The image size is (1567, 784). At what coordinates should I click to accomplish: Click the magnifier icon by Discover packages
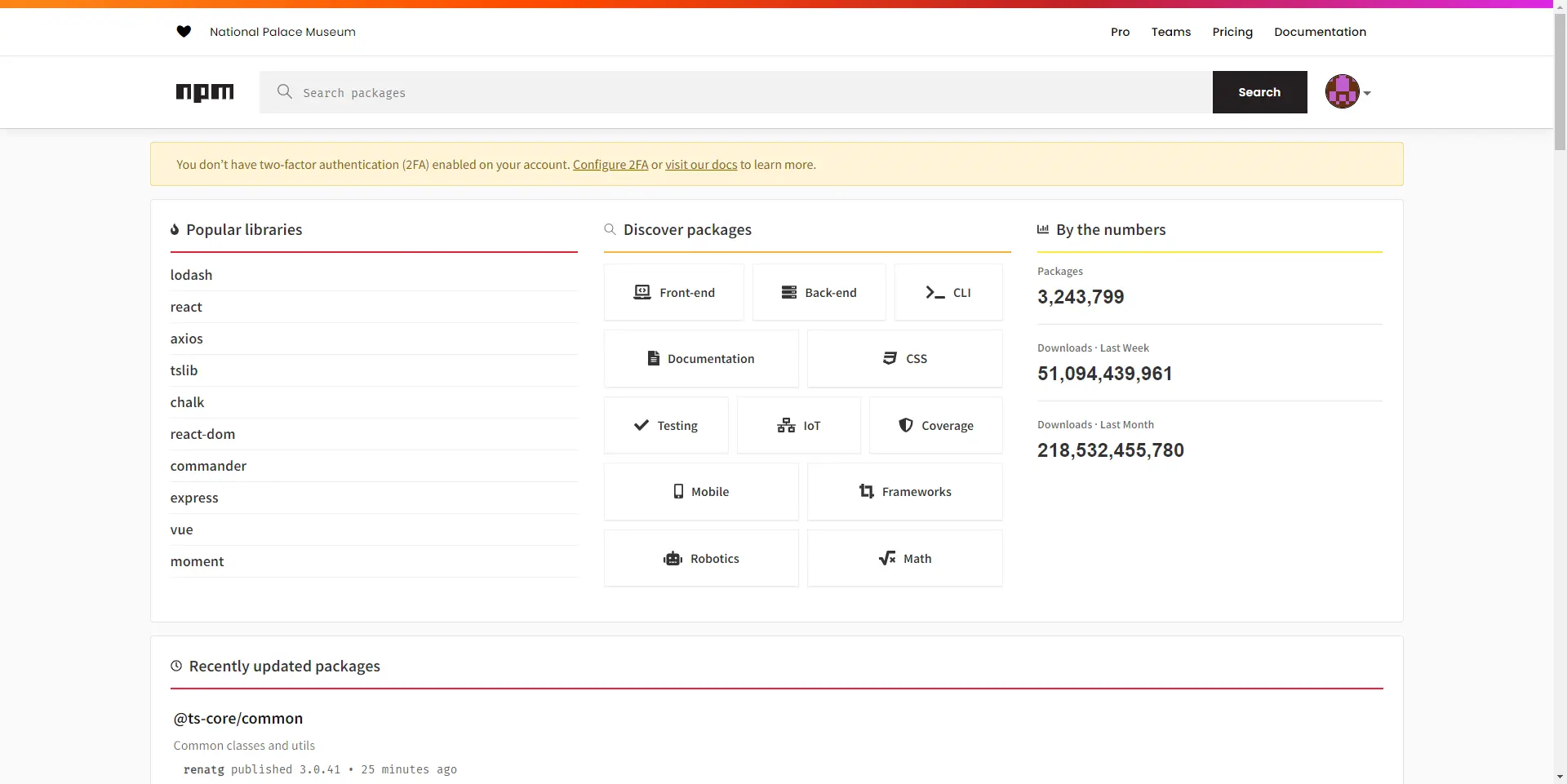pyautogui.click(x=610, y=229)
